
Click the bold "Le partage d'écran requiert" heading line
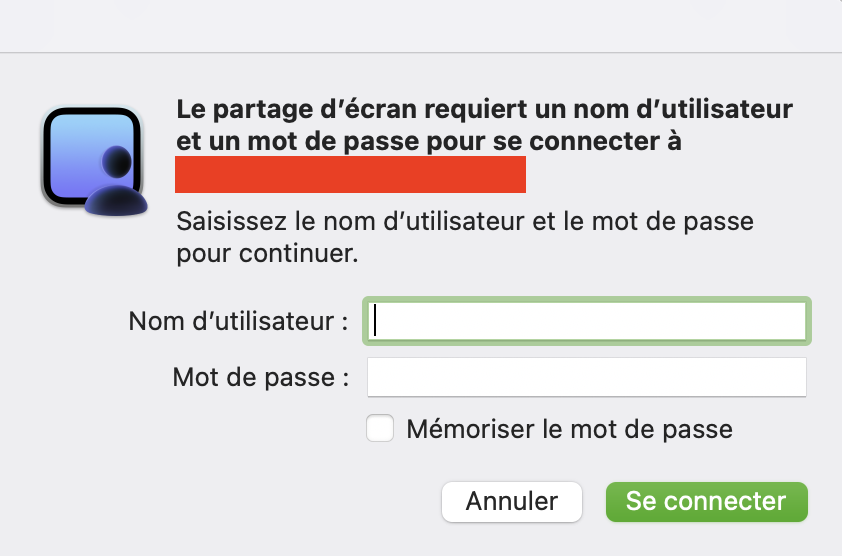[x=484, y=109]
